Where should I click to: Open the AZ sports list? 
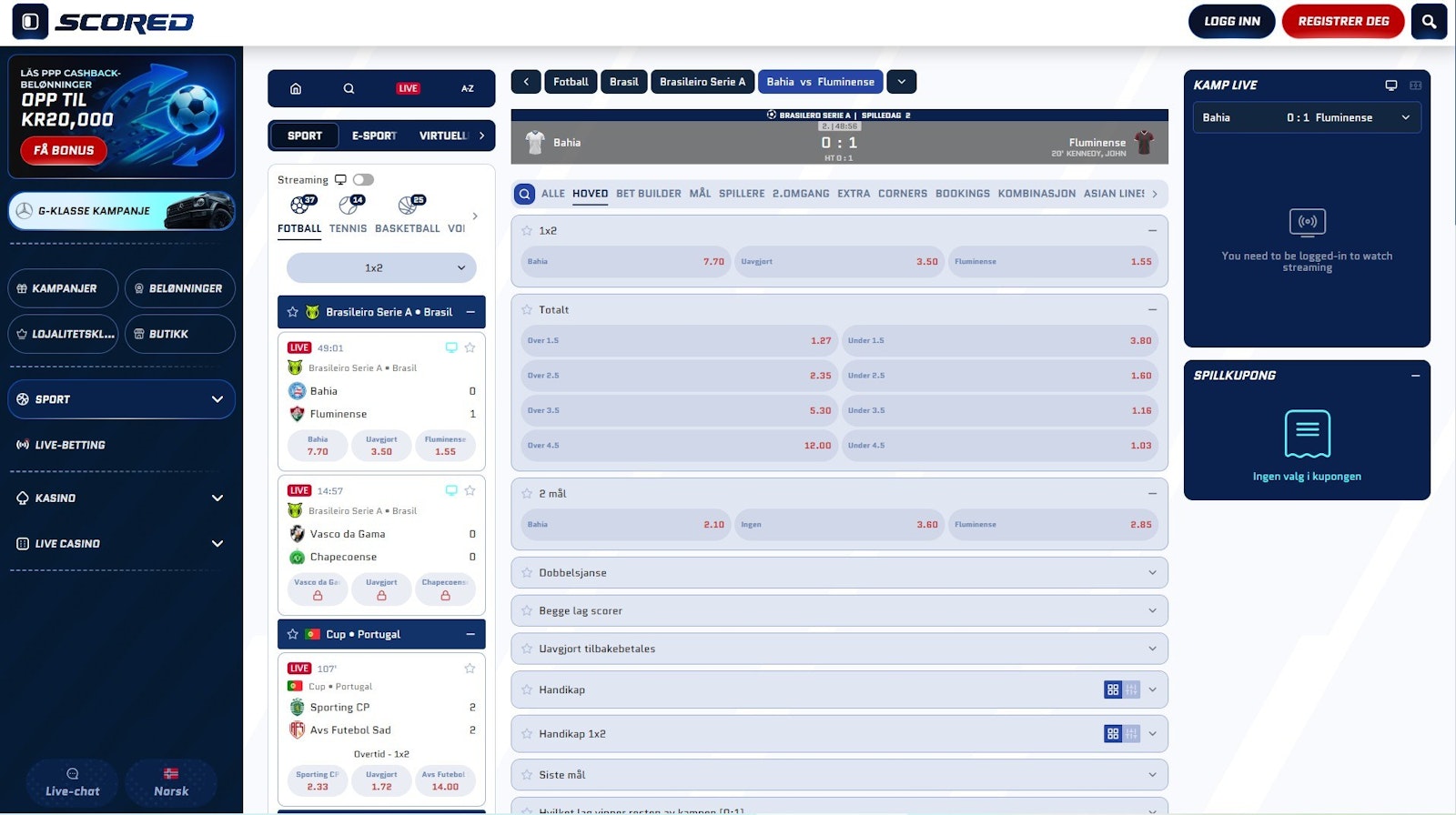(x=468, y=88)
